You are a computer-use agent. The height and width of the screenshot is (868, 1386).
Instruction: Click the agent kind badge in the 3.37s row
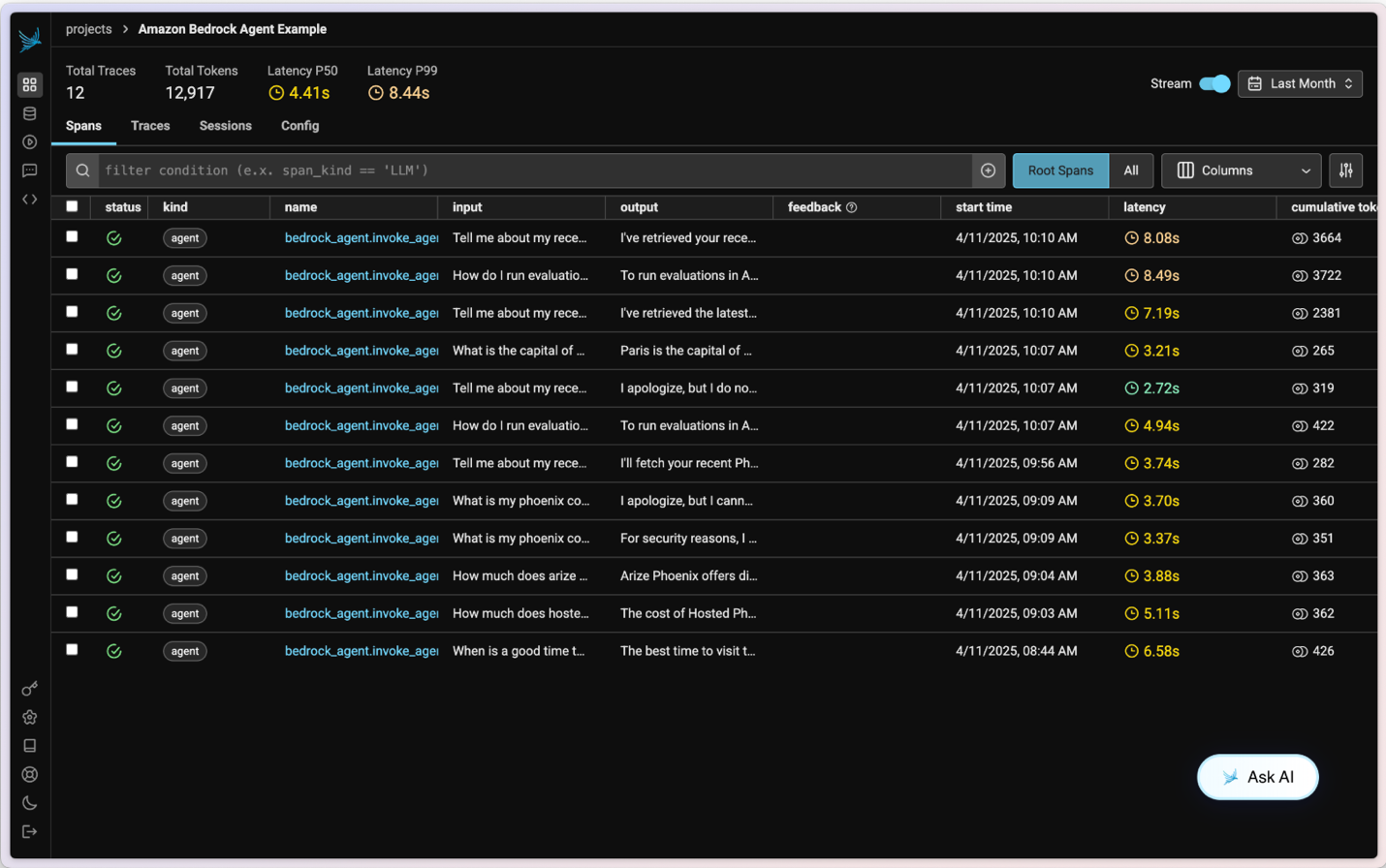pos(185,539)
